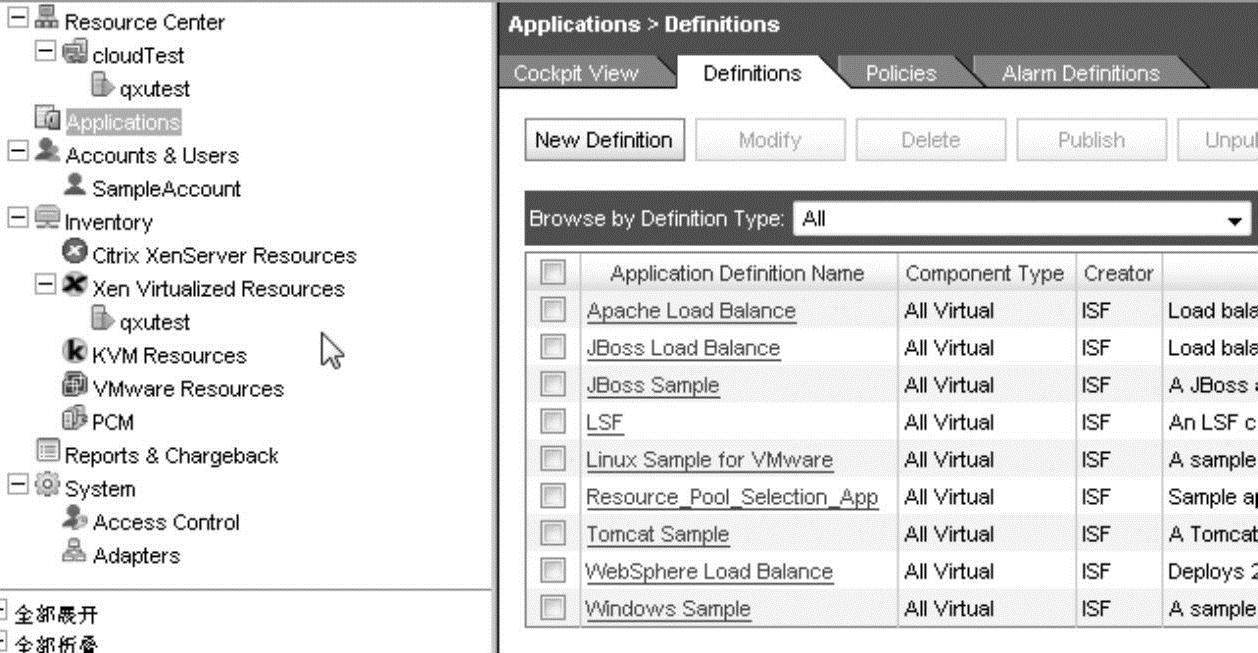Click the Access Control icon
Viewport: 1258px width, 653px height.
tap(75, 520)
